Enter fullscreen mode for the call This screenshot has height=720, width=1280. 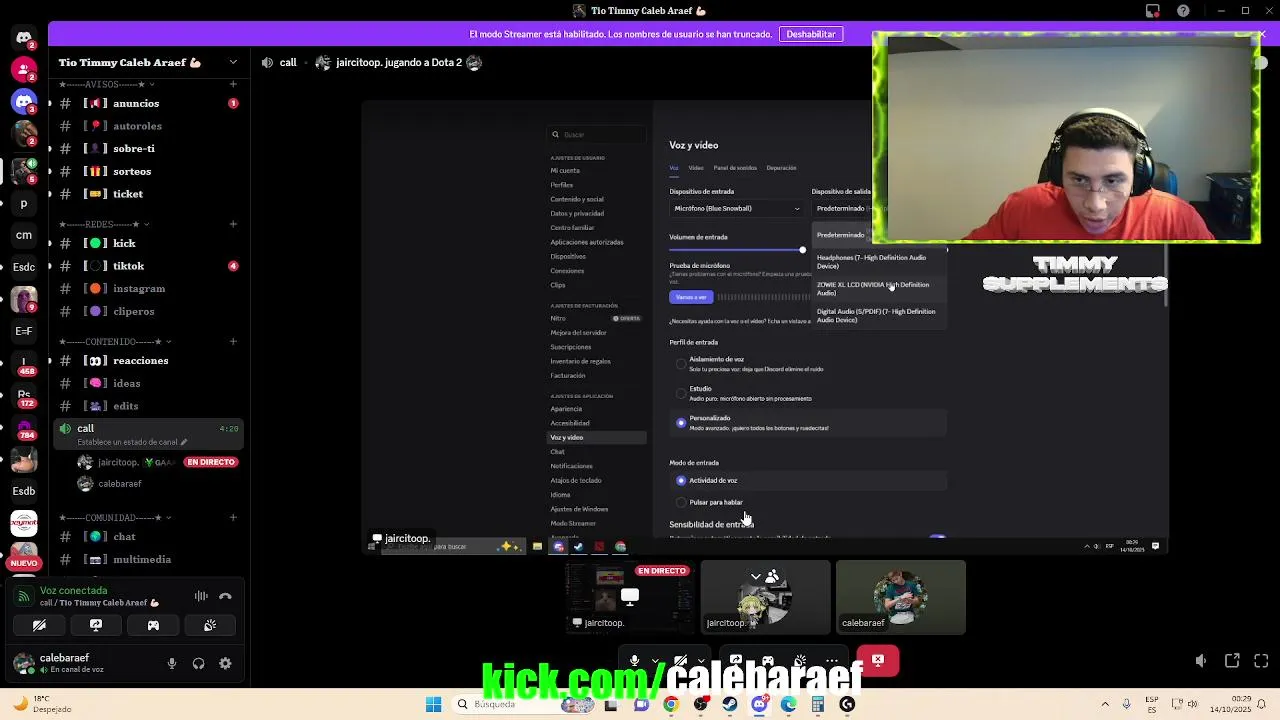[1261, 660]
